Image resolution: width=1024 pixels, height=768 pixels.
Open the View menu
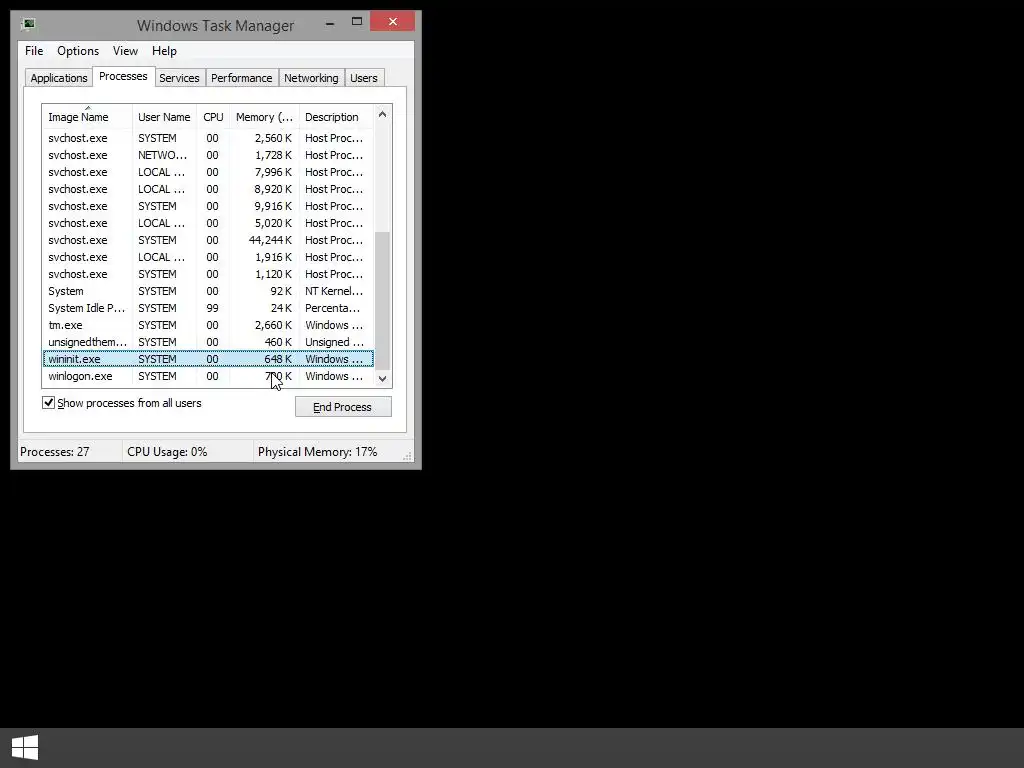(125, 51)
